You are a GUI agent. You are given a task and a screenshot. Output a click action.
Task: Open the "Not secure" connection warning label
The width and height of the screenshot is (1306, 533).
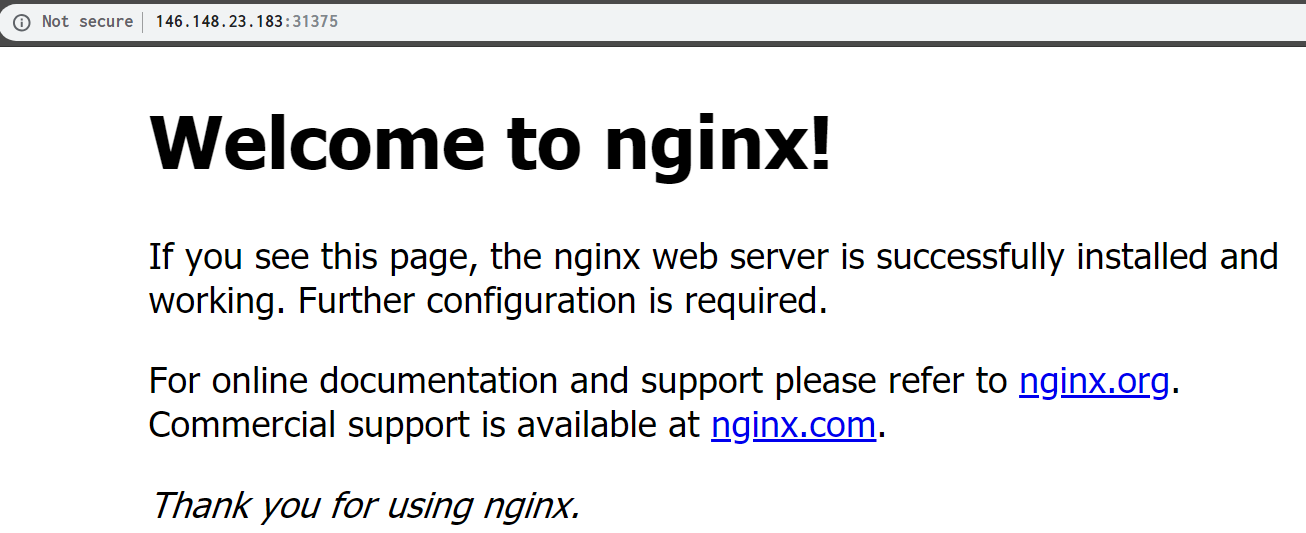tap(87, 22)
